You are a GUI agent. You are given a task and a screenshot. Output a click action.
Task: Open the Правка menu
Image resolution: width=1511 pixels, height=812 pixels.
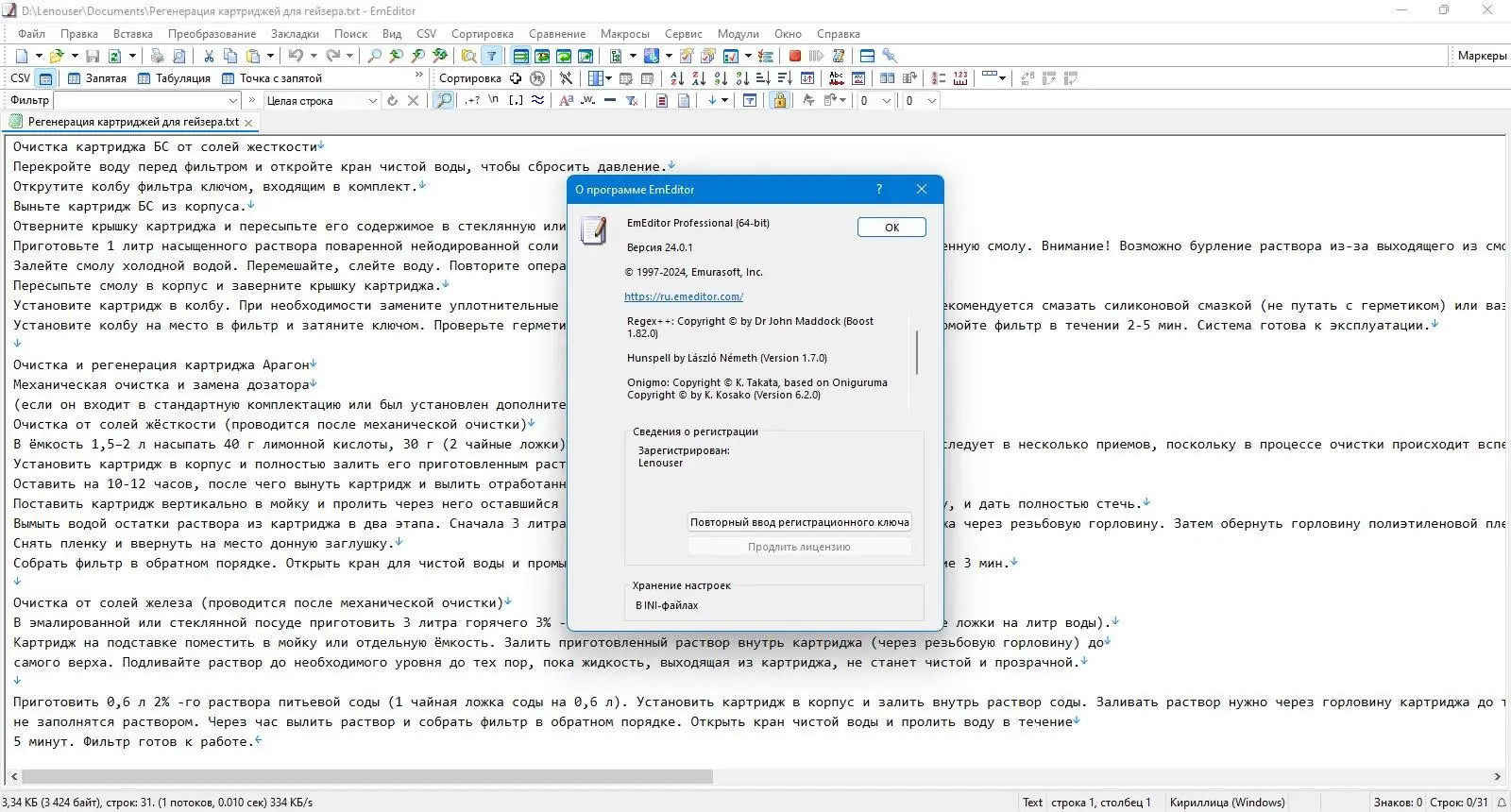pyautogui.click(x=79, y=34)
